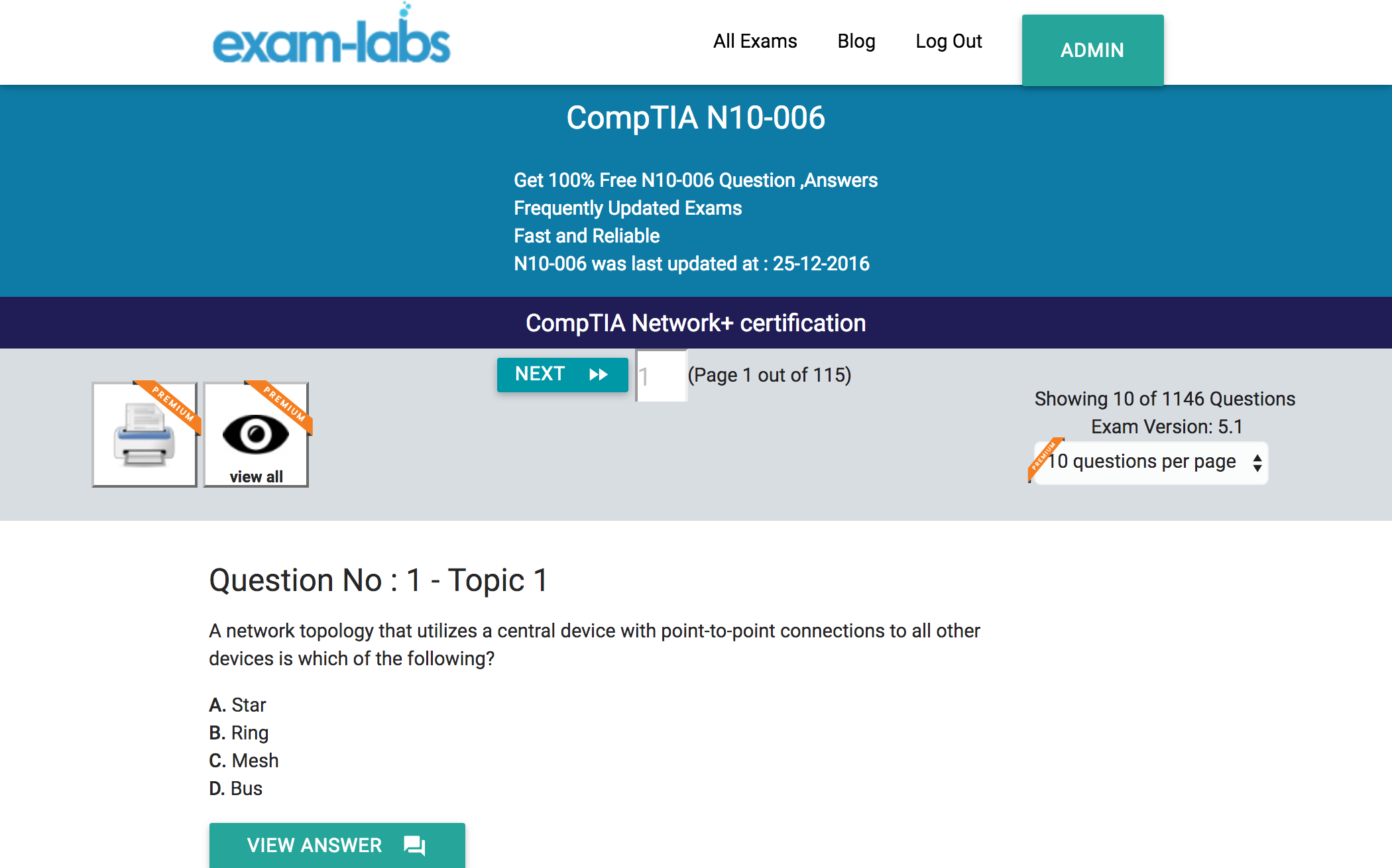
Task: Select answer option D. Bus
Action: (233, 789)
